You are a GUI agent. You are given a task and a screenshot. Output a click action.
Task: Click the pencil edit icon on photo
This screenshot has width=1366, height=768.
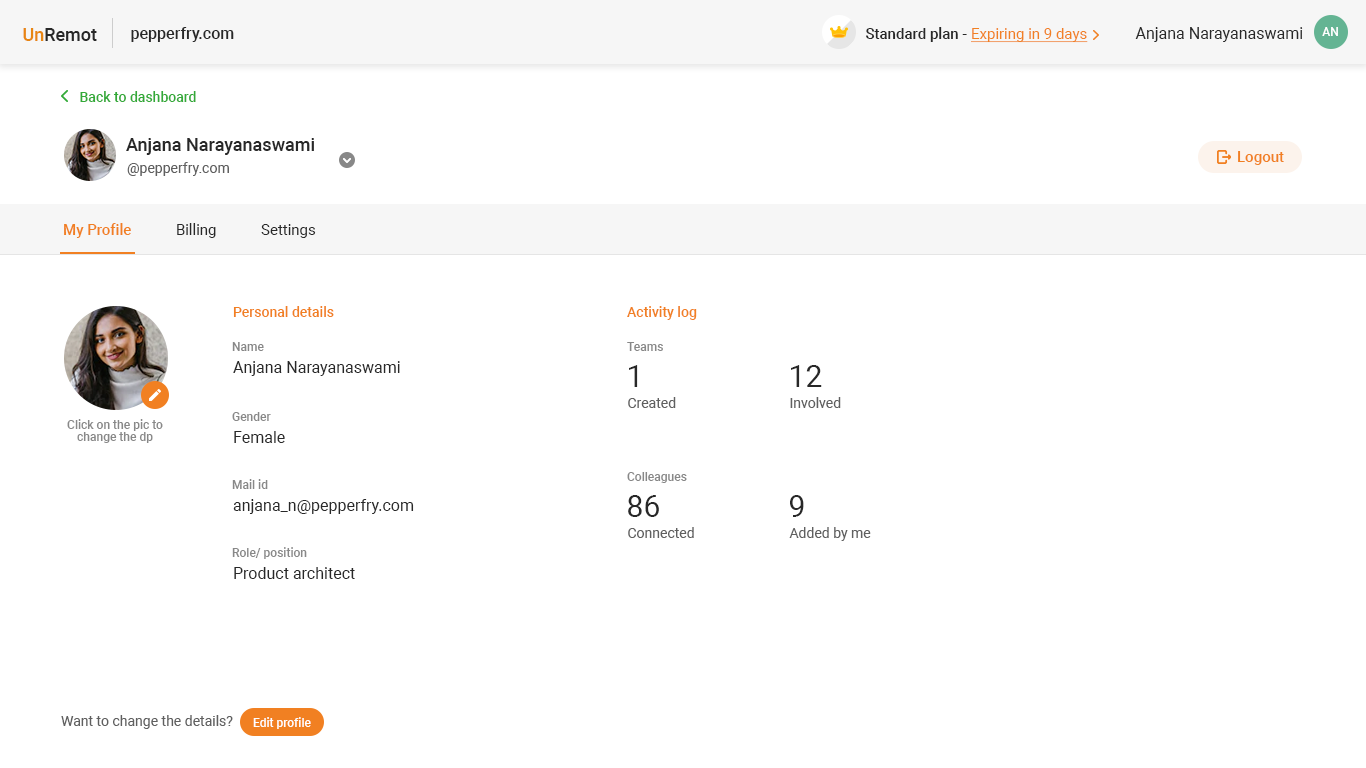155,395
